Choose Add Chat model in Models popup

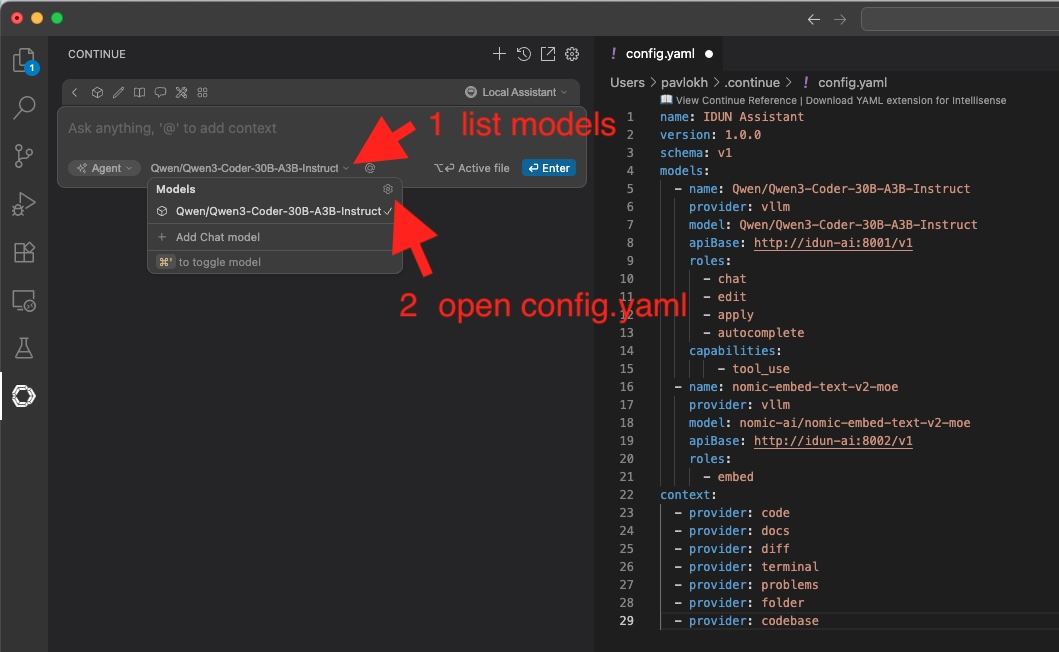(274, 237)
